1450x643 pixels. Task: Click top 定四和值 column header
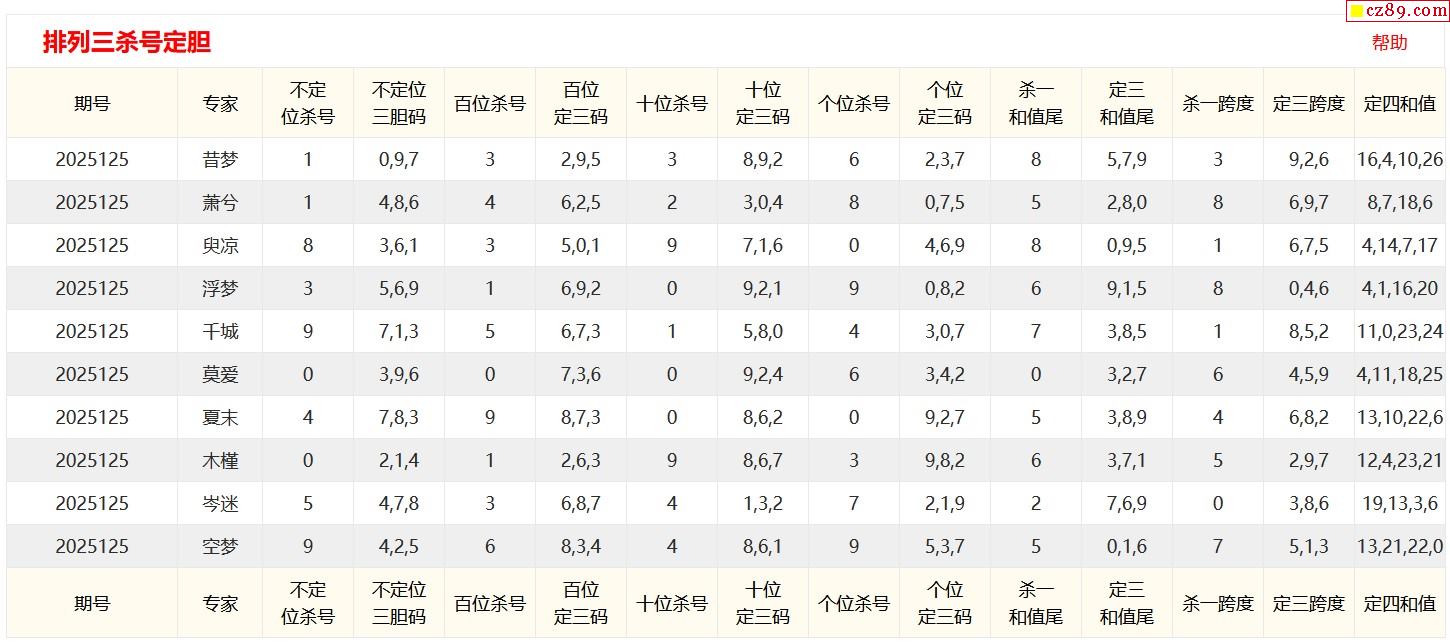[x=1400, y=103]
